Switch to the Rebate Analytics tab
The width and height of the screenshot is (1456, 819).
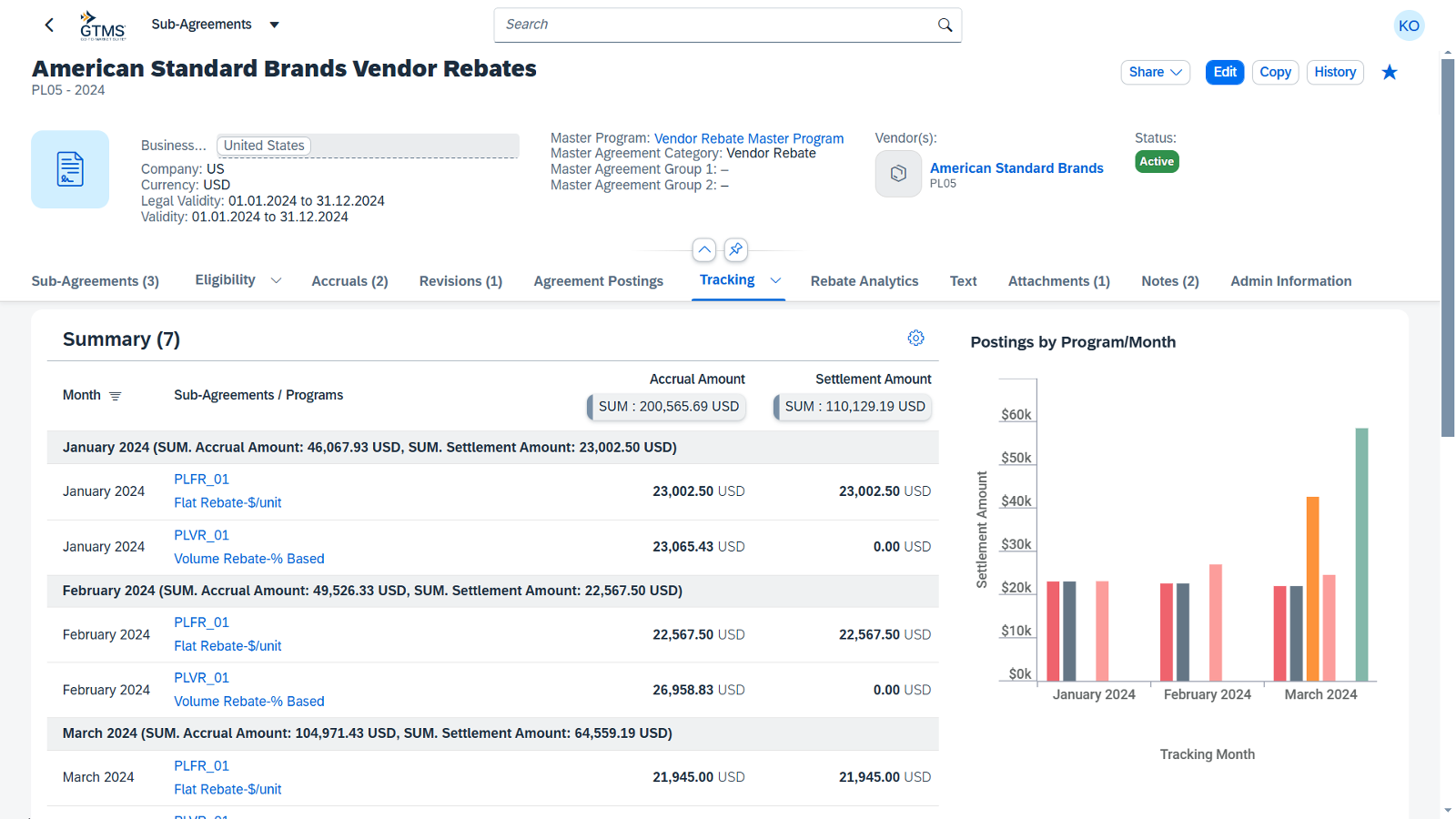click(864, 281)
